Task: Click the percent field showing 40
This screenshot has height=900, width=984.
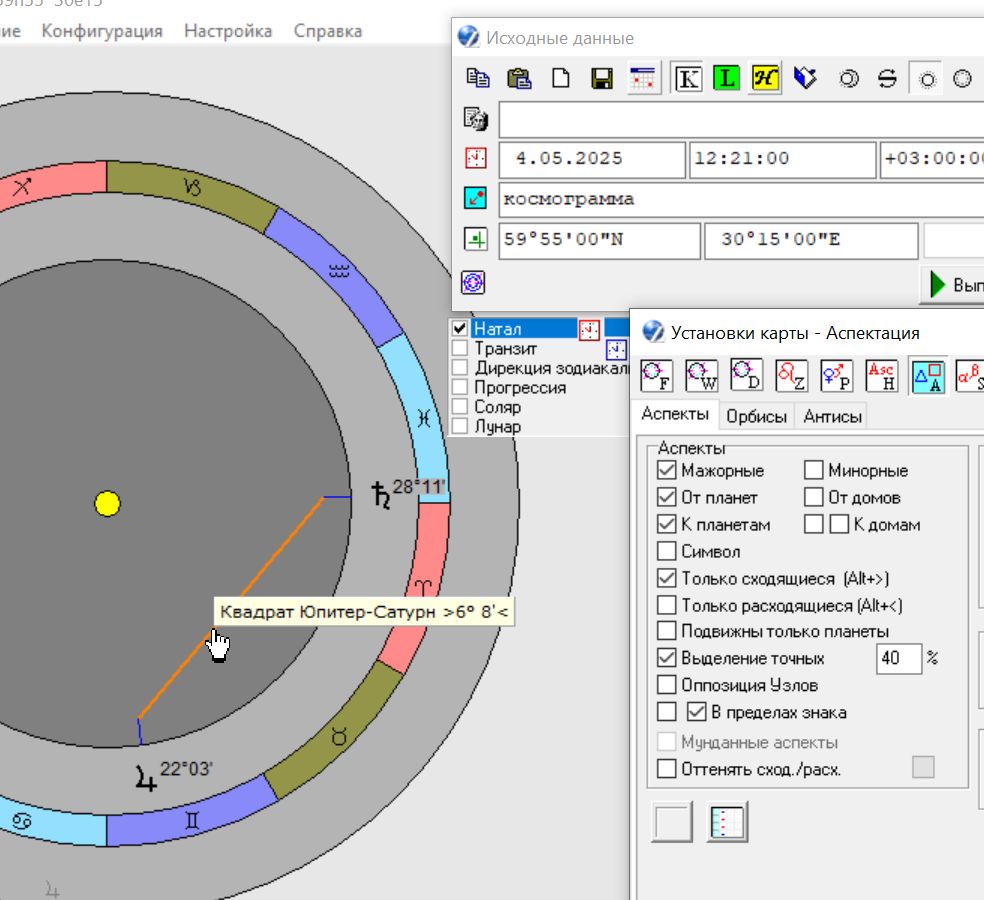Action: coord(899,658)
